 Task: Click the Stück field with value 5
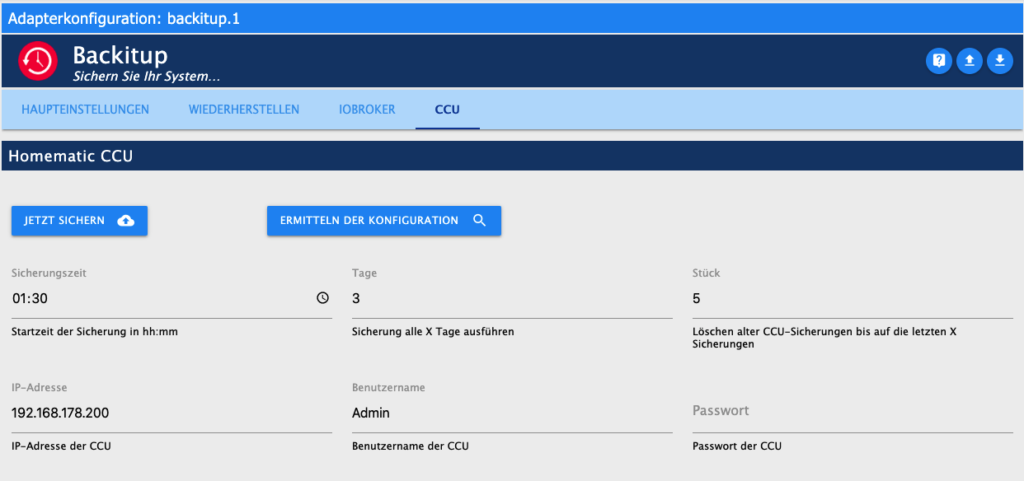(852, 299)
